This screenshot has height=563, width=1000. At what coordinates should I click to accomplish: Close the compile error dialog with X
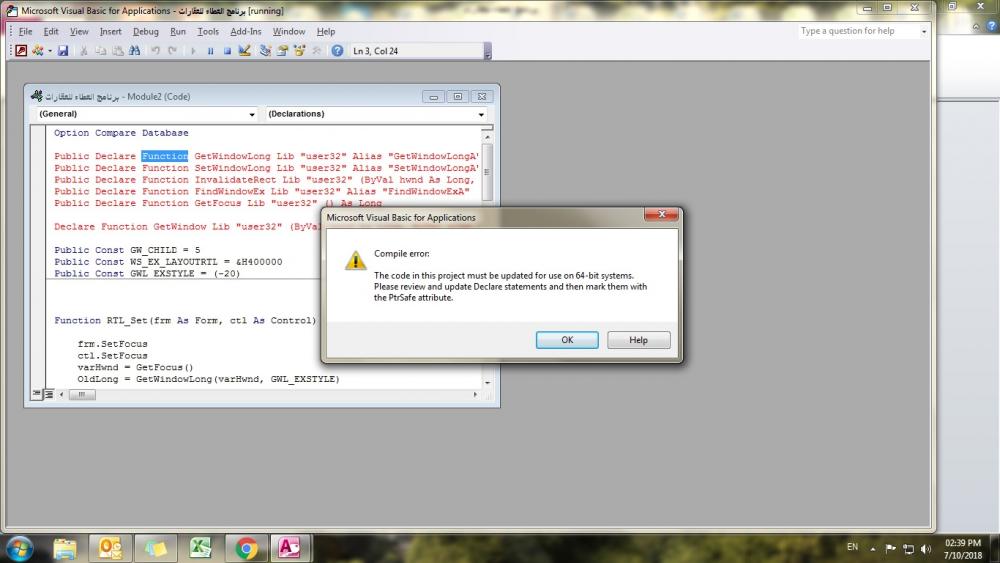coord(661,214)
